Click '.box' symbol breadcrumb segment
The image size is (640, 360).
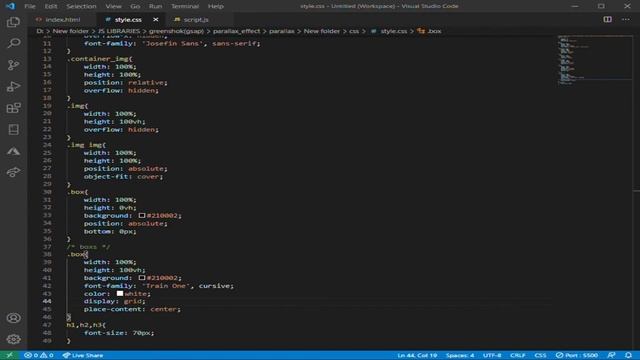tap(430, 31)
